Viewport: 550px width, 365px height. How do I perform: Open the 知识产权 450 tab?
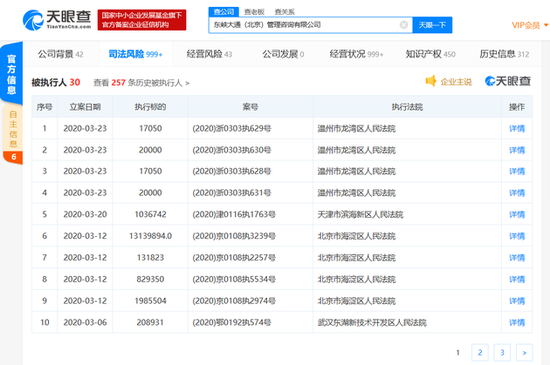[x=430, y=54]
